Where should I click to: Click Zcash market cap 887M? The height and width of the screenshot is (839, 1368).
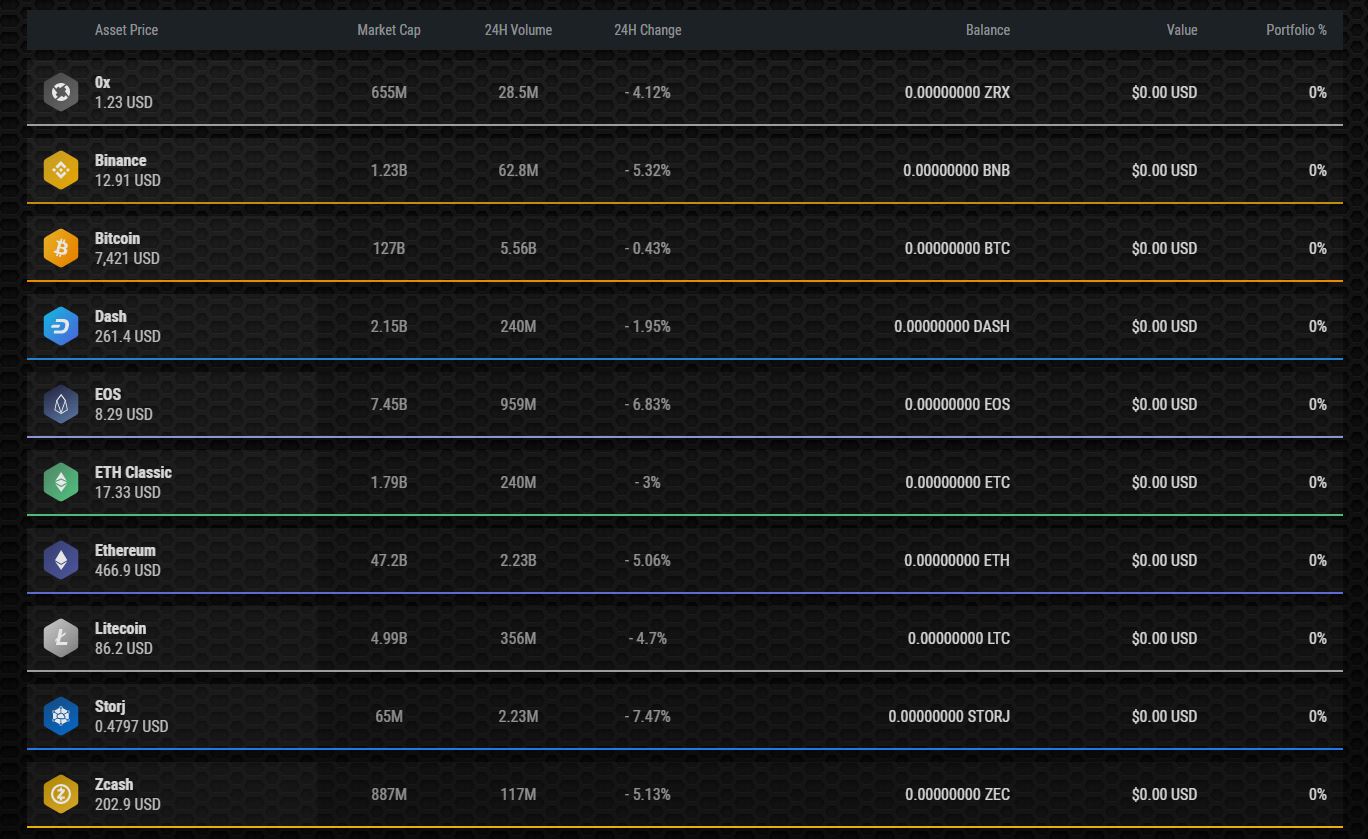pyautogui.click(x=389, y=794)
